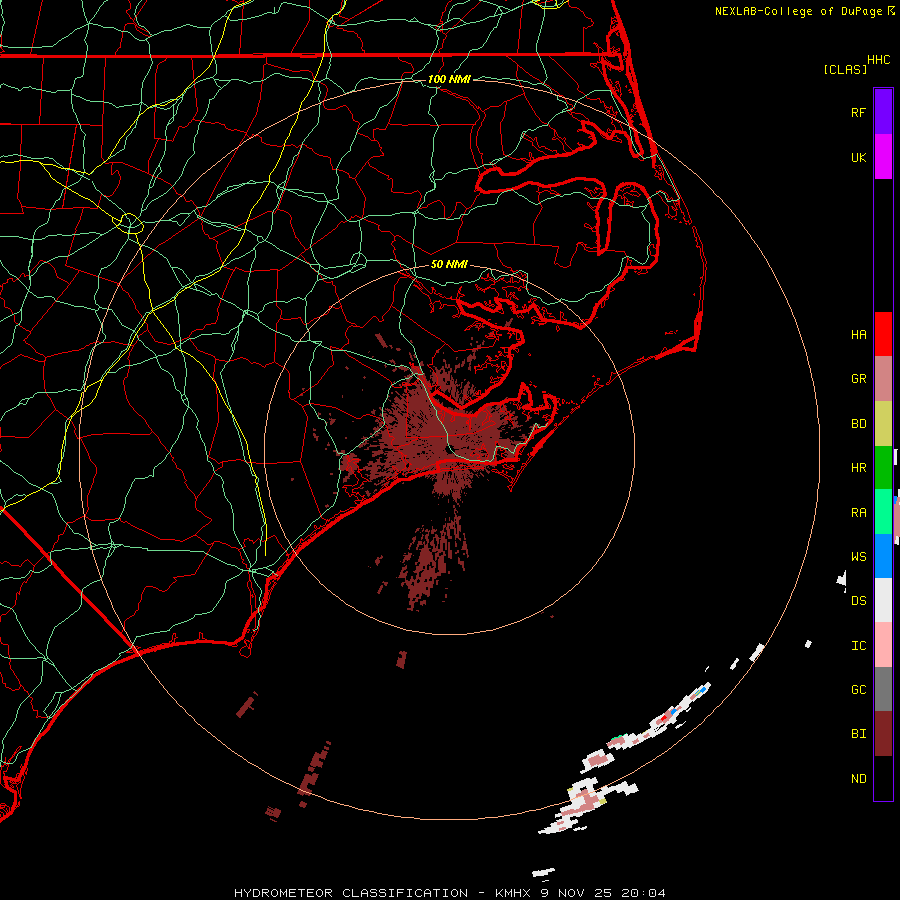Click the ND legend label

(x=858, y=779)
